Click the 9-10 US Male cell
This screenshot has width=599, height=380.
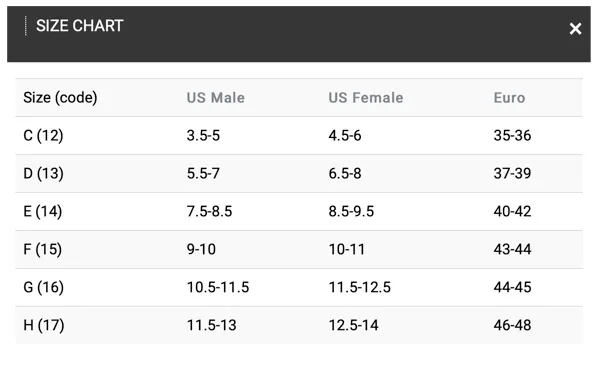[x=201, y=249]
